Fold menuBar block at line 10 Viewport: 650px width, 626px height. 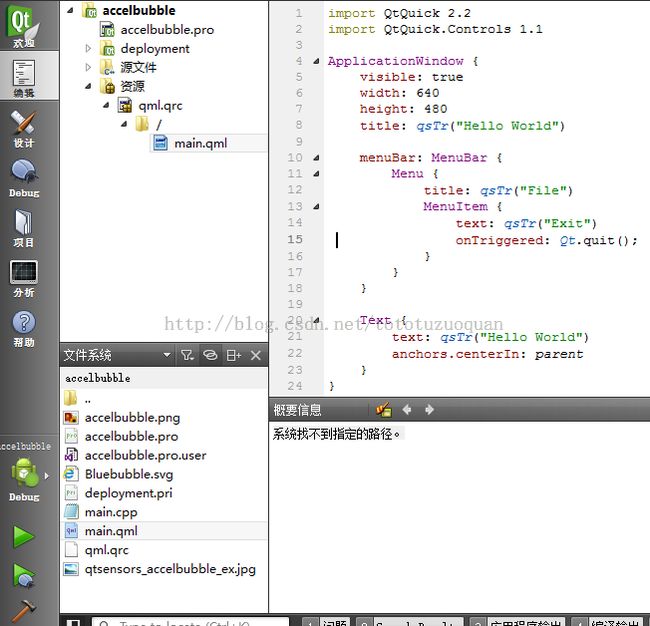[x=316, y=158]
